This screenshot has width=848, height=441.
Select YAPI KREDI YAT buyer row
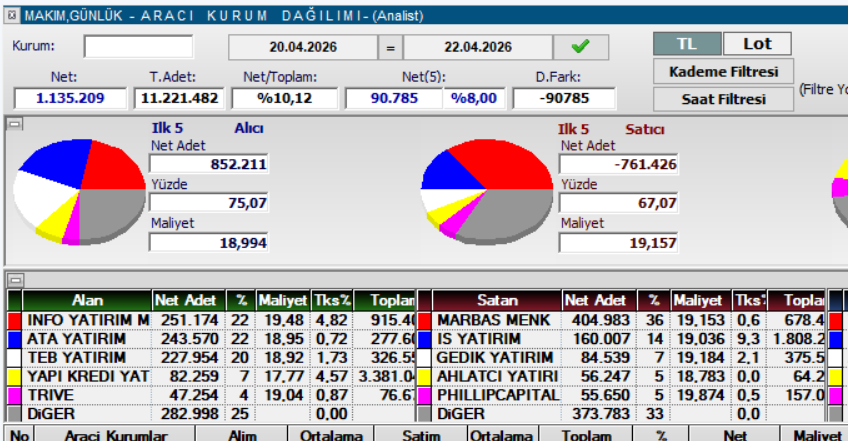point(211,377)
